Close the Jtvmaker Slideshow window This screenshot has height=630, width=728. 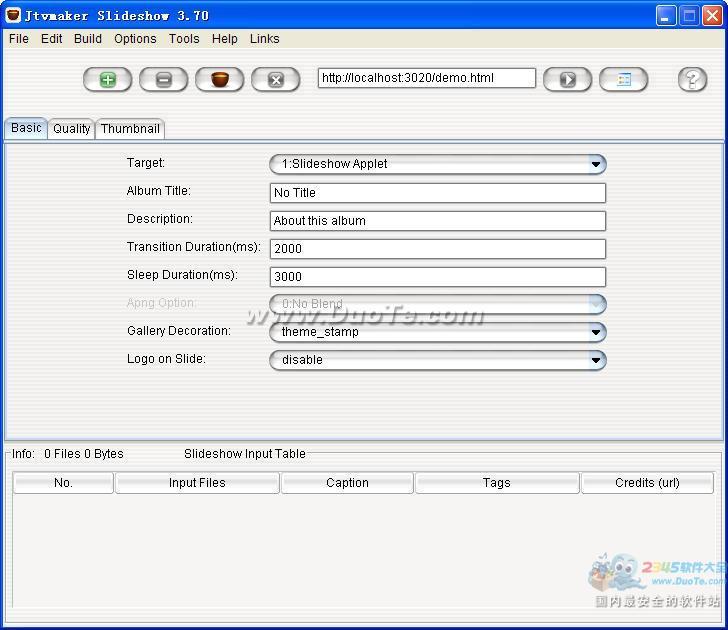(x=712, y=16)
